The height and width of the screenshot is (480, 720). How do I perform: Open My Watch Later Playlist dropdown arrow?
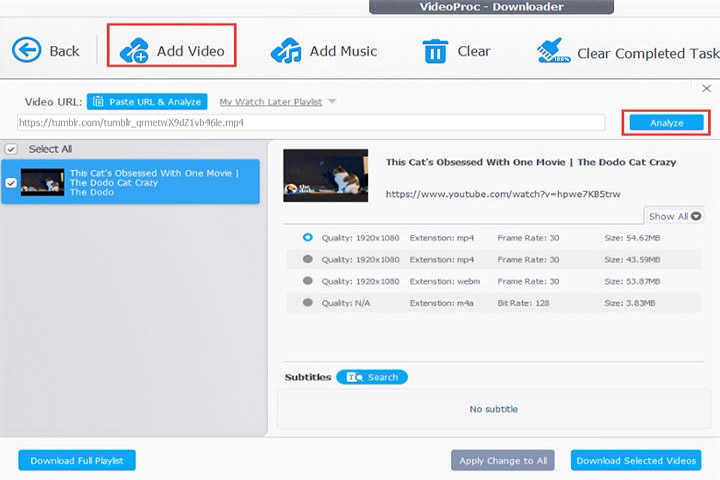(332, 102)
